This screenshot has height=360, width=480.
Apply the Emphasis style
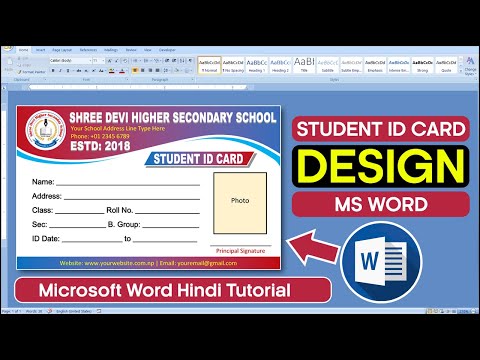point(375,65)
